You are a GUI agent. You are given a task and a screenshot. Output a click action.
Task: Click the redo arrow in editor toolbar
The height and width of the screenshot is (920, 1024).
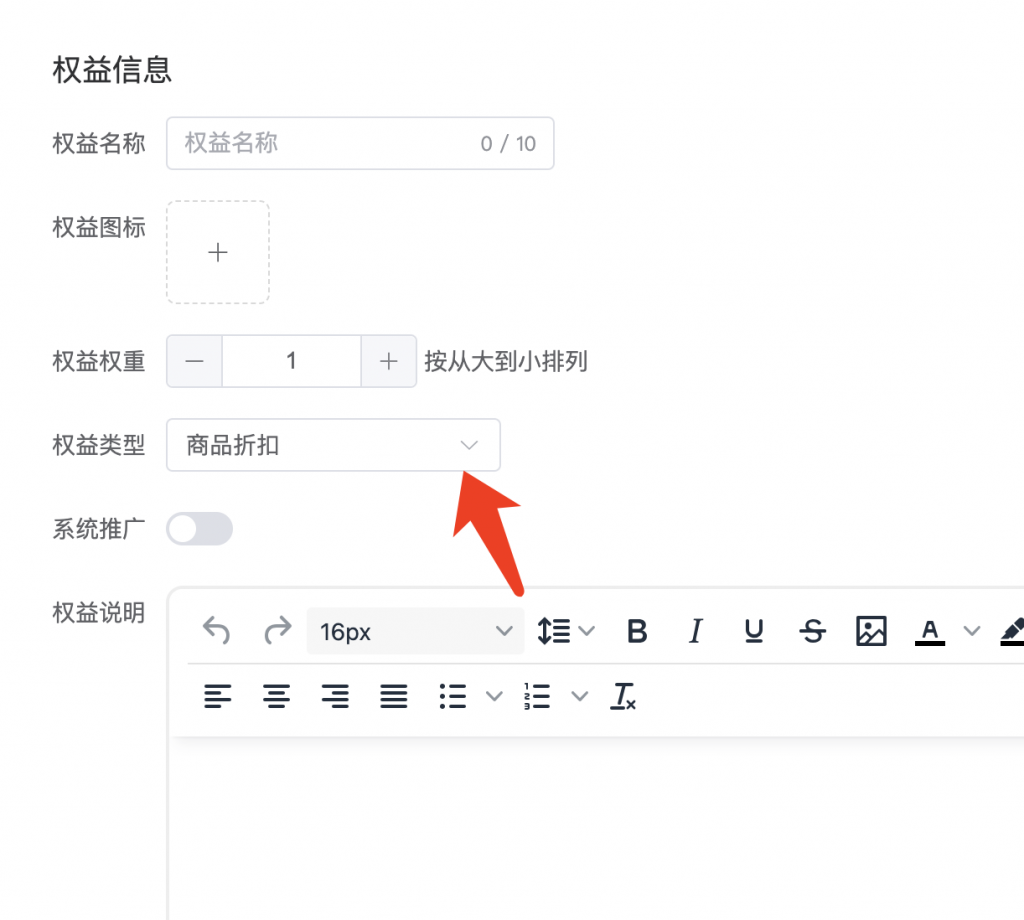277,631
